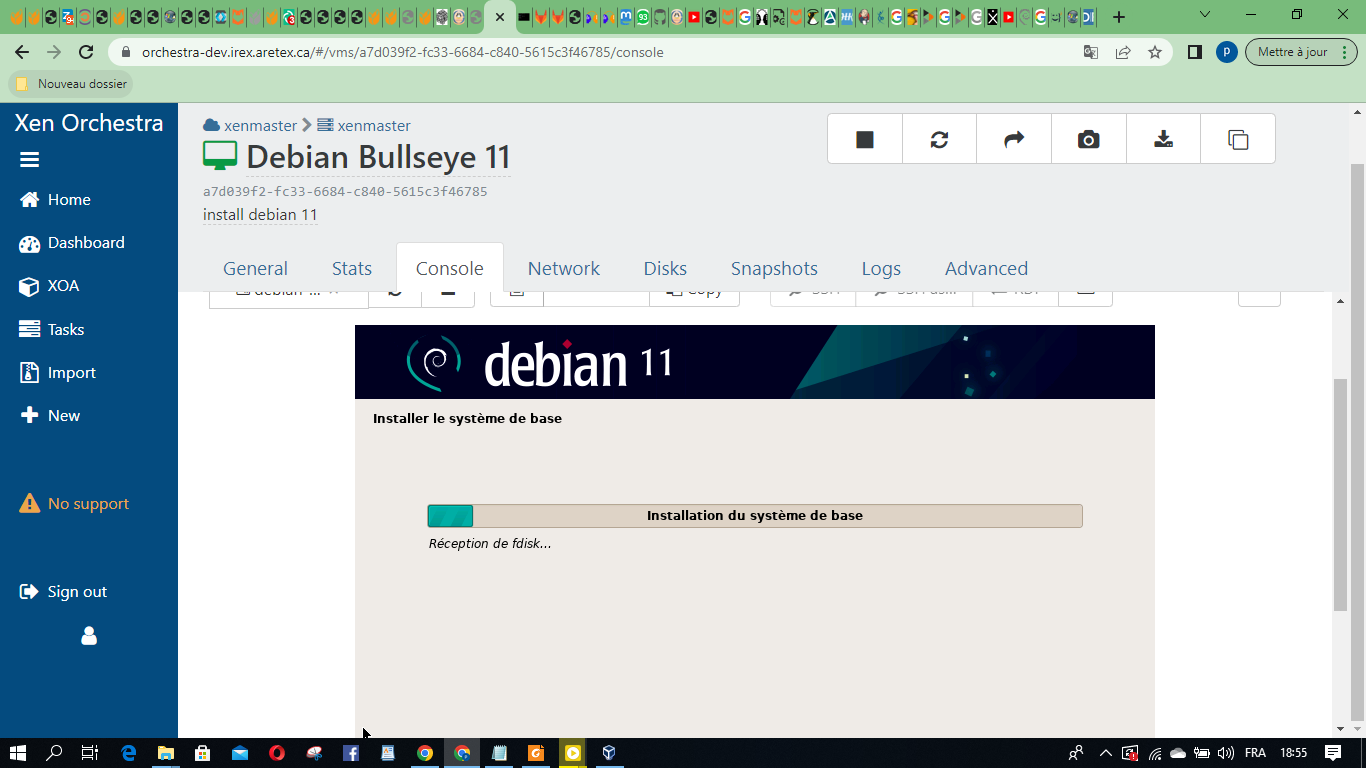The image size is (1366, 768).
Task: Open the notifications action center
Action: click(x=1333, y=753)
